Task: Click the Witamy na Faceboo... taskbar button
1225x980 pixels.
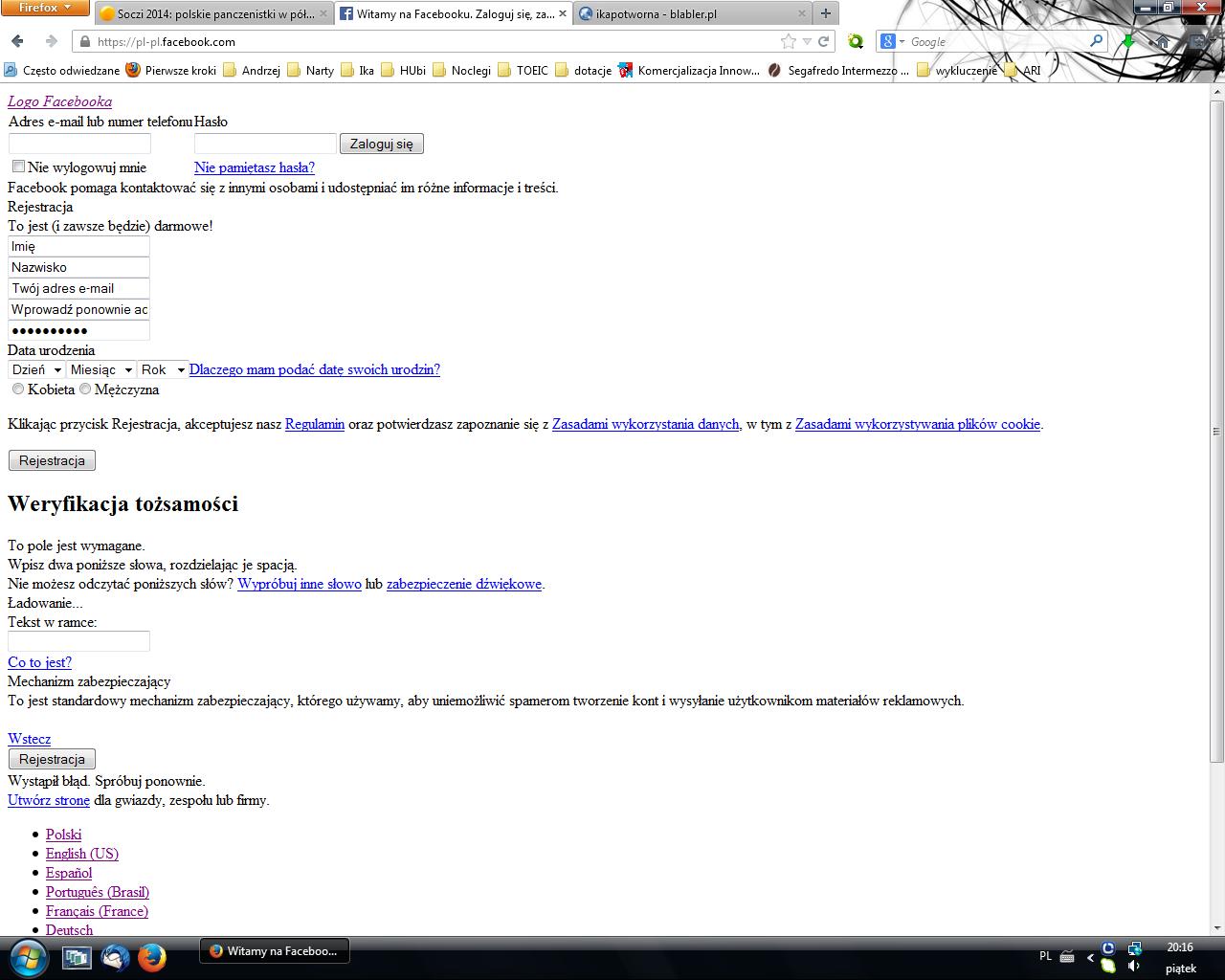Action: (x=275, y=951)
